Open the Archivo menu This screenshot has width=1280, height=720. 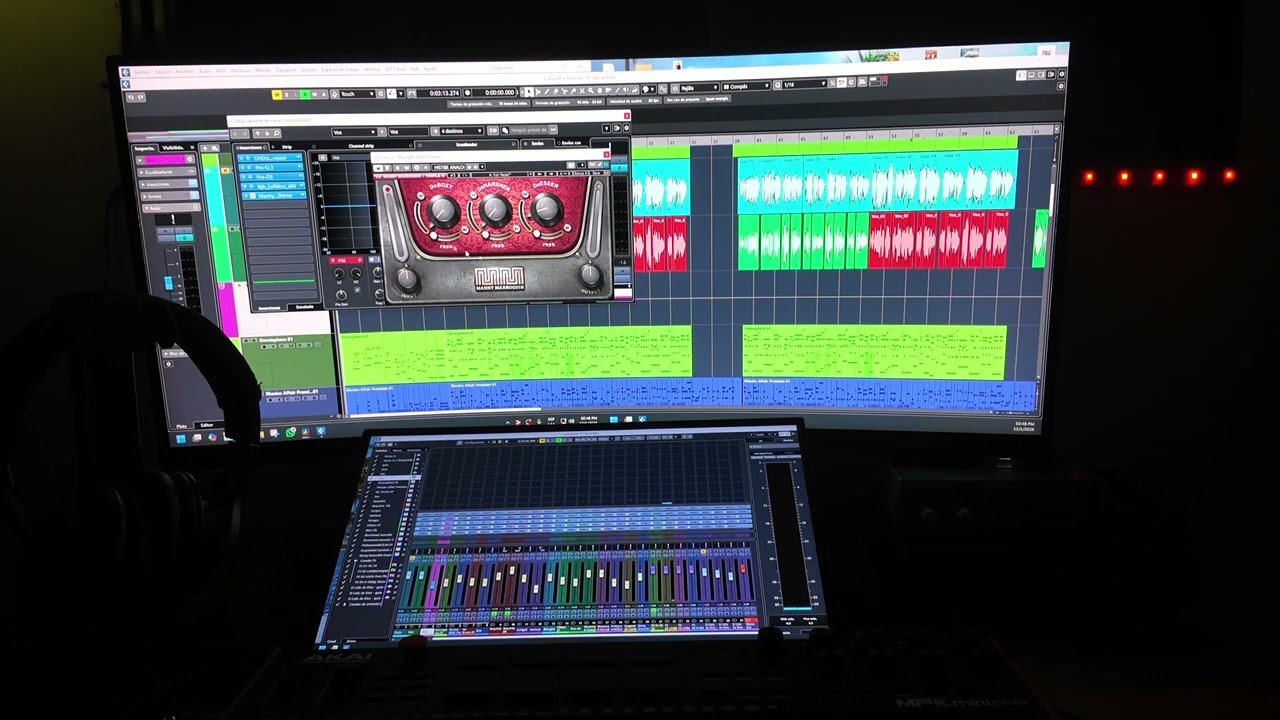coord(142,72)
